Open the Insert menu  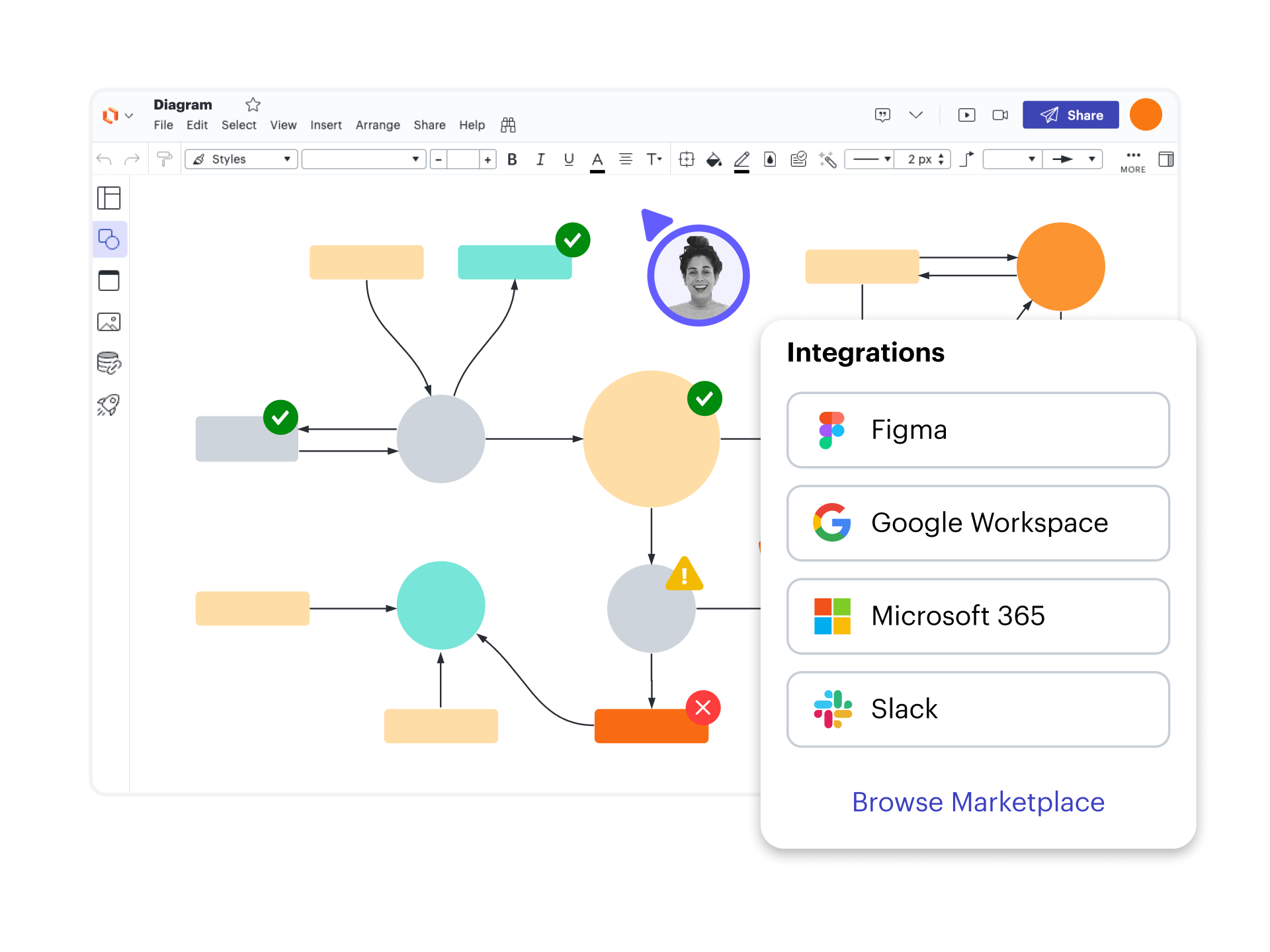326,125
